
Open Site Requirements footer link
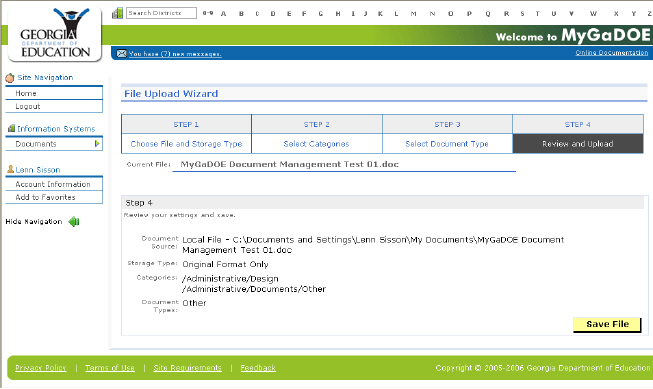tap(187, 368)
